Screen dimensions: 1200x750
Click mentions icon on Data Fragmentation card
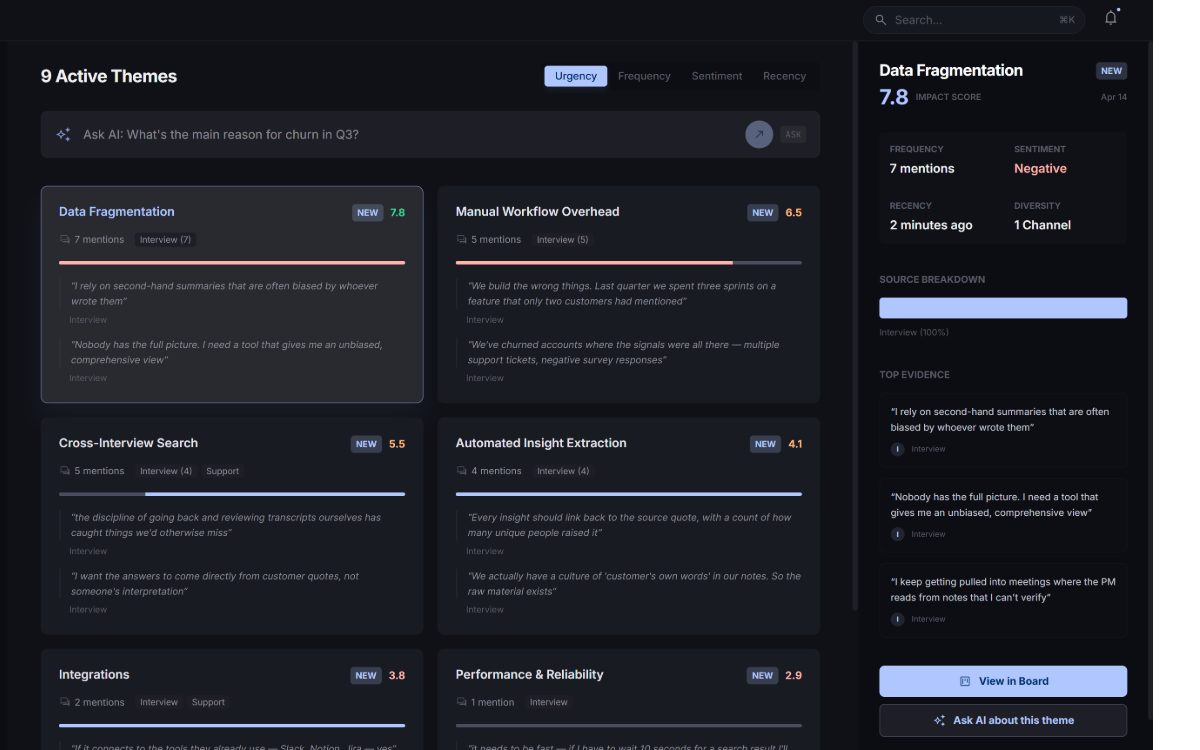(65, 240)
